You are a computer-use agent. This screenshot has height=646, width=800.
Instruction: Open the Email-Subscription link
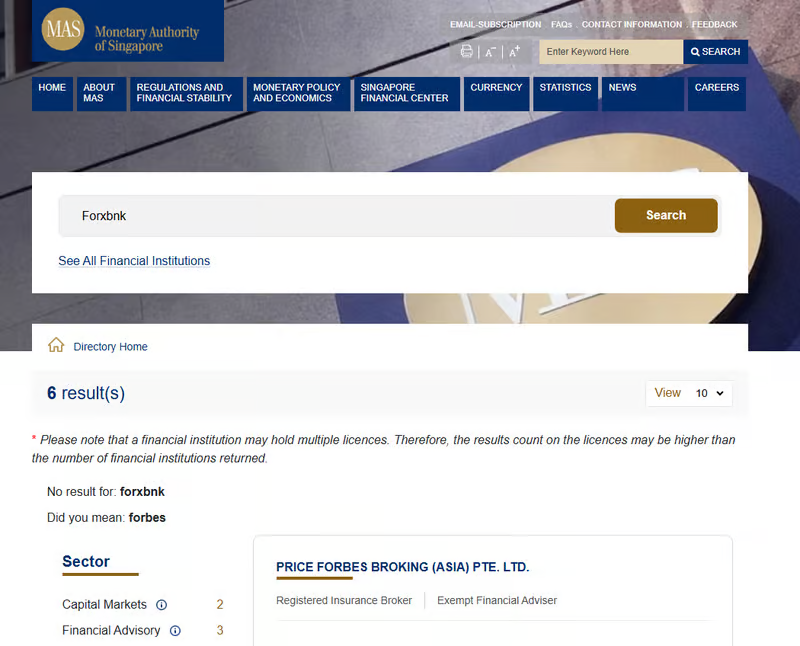495,24
